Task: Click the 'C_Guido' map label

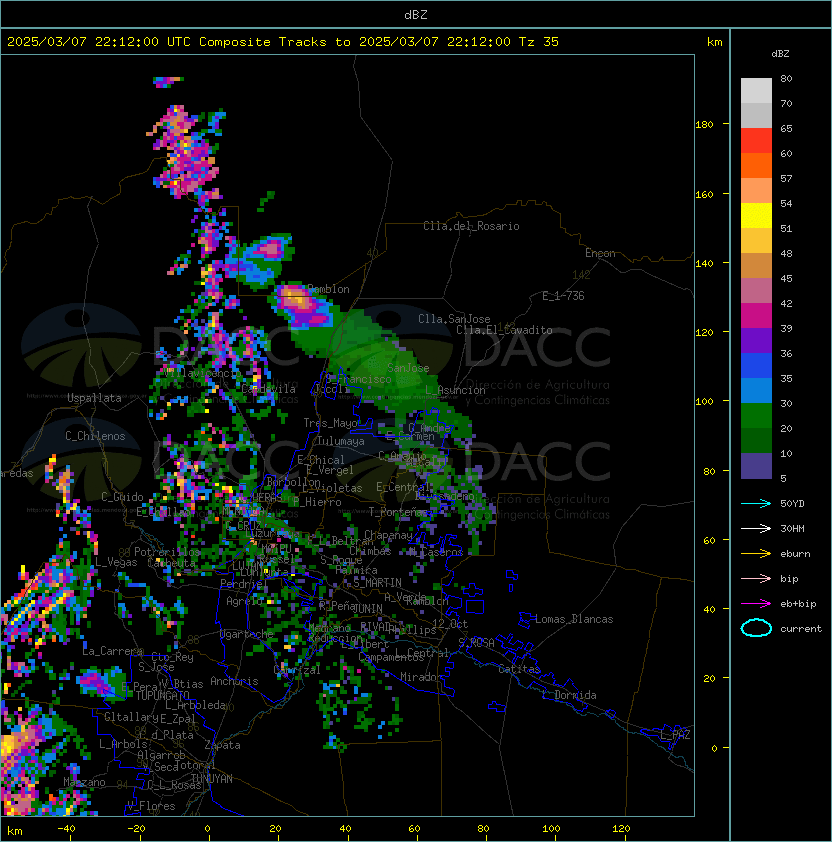Action: [122, 497]
